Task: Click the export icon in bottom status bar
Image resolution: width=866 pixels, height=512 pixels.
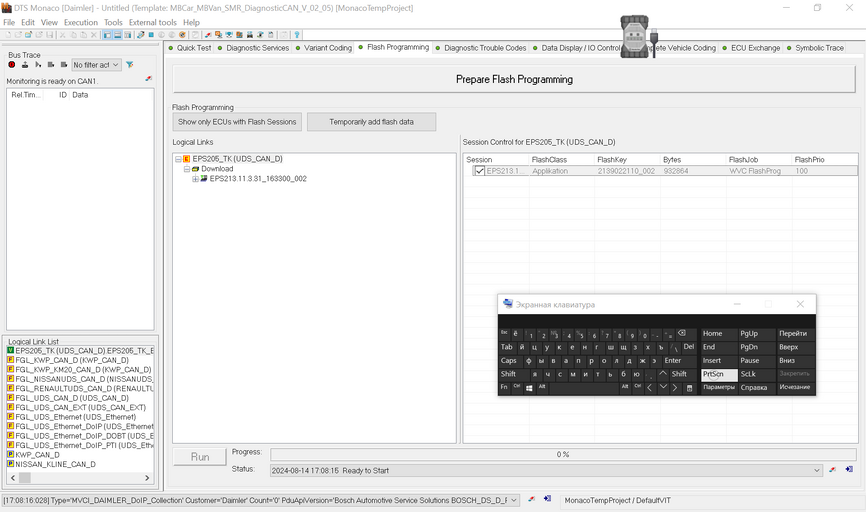Action: [547, 499]
